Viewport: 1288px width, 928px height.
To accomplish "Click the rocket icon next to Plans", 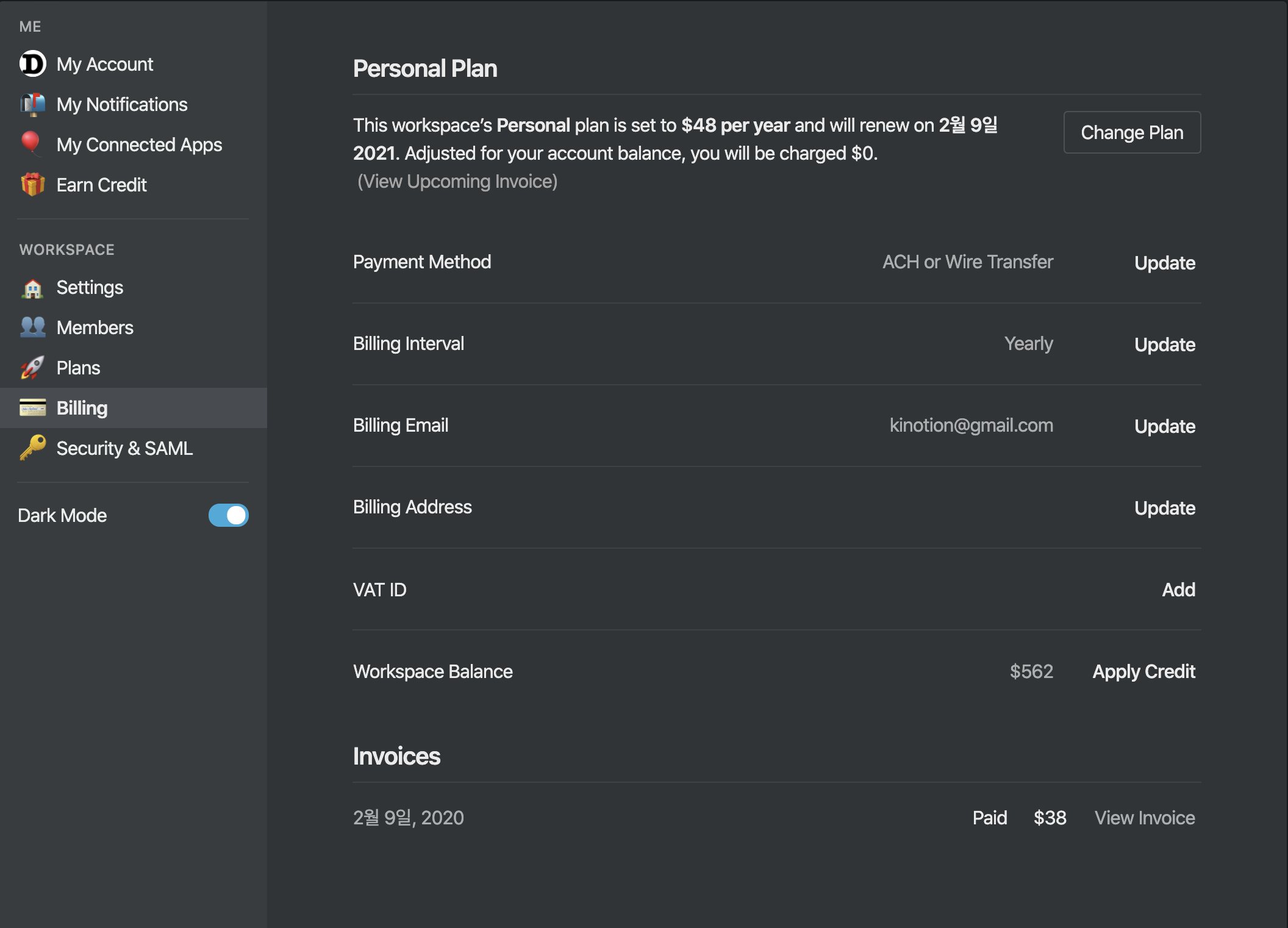I will [32, 368].
